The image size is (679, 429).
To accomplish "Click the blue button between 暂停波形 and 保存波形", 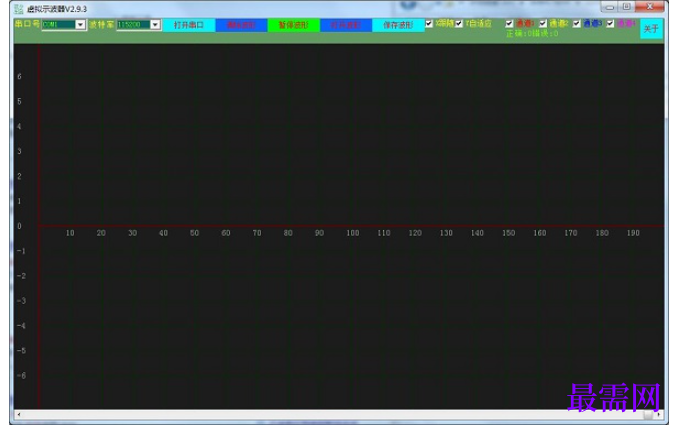I will click(x=346, y=25).
